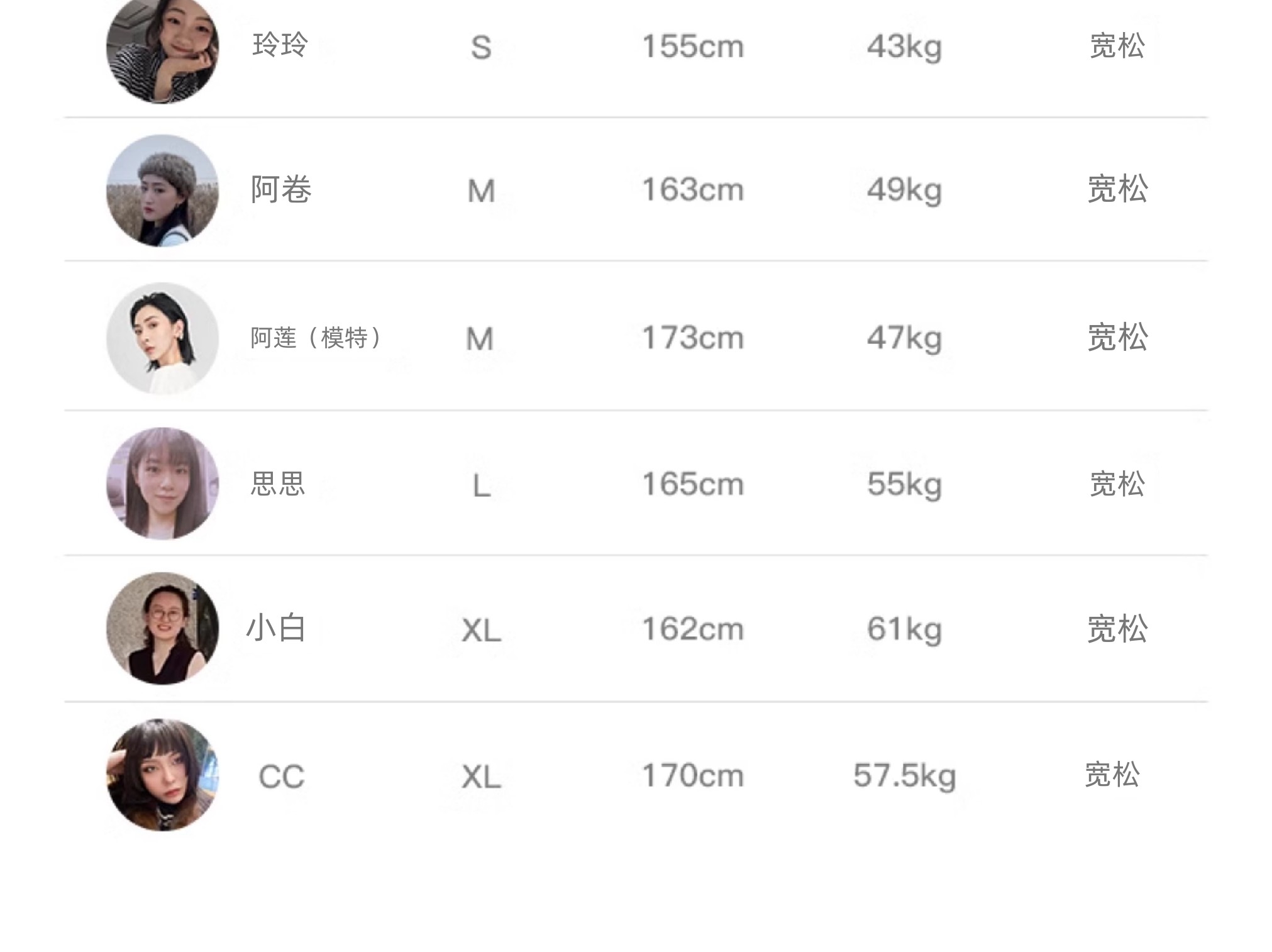Click the name 小白

point(276,628)
